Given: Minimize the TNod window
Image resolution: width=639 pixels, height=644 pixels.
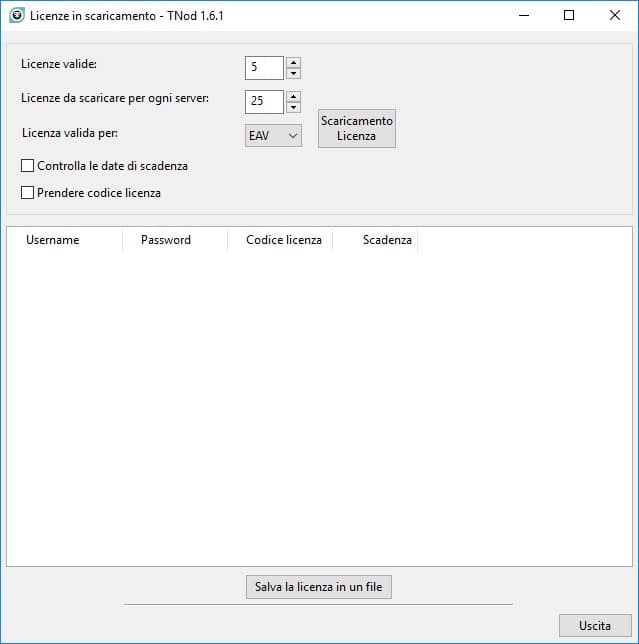Looking at the screenshot, I should (524, 16).
